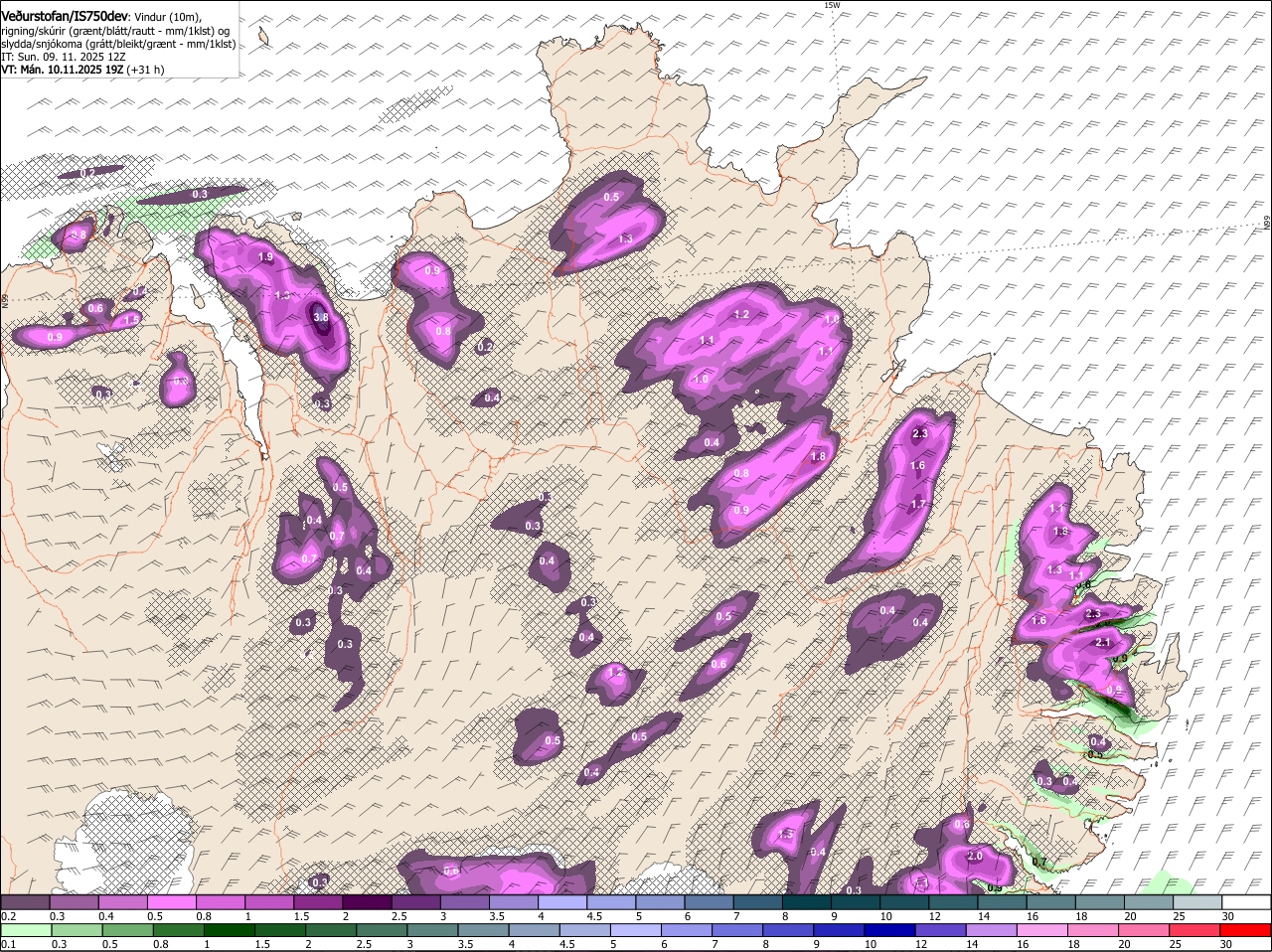Screen dimensions: 1272x952
Task: Click the '3.8' precipitation value on the map
Action: point(320,318)
